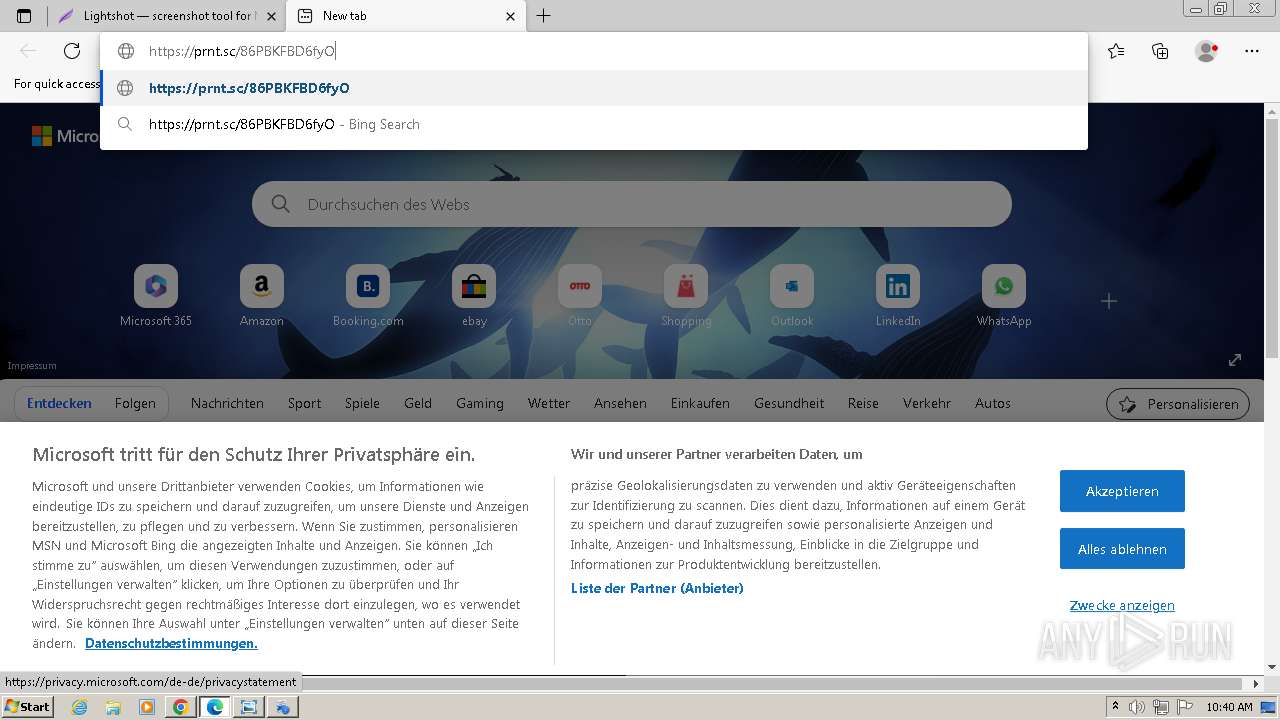Open the Geld category
Image resolution: width=1280 pixels, height=720 pixels.
tap(418, 403)
